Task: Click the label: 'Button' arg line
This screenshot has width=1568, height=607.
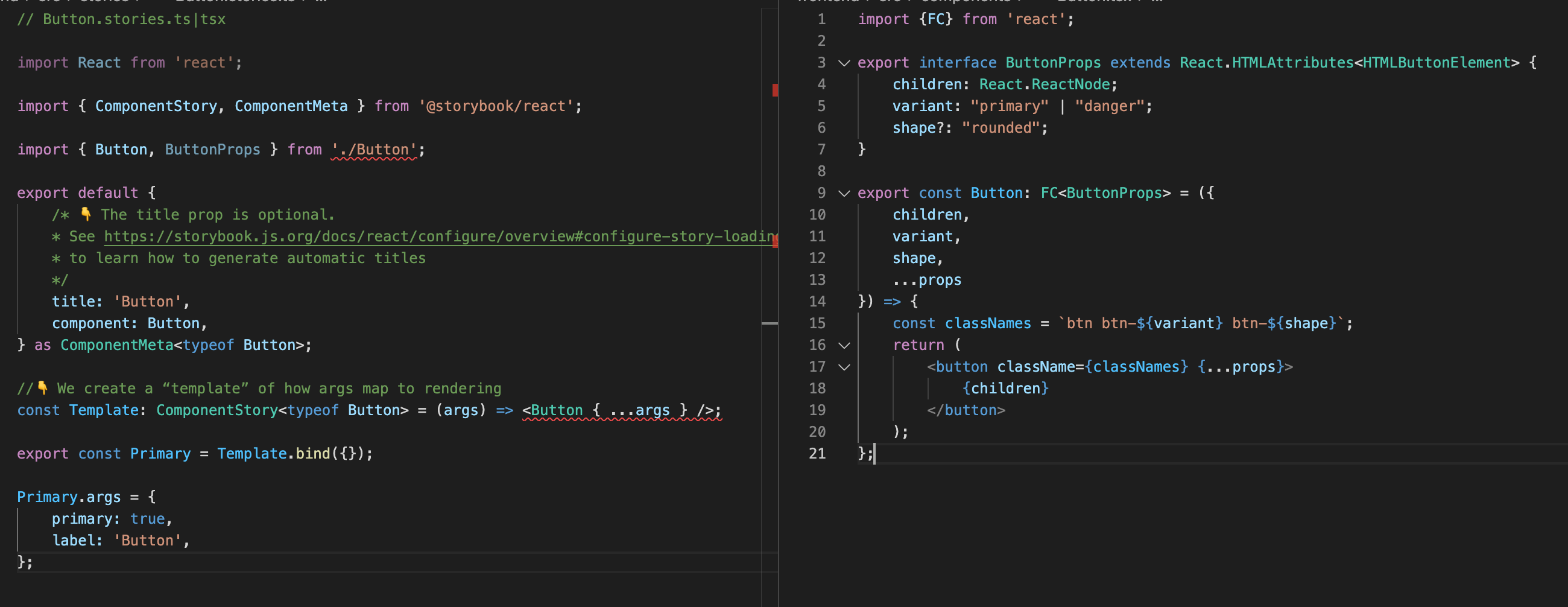Action: (121, 541)
